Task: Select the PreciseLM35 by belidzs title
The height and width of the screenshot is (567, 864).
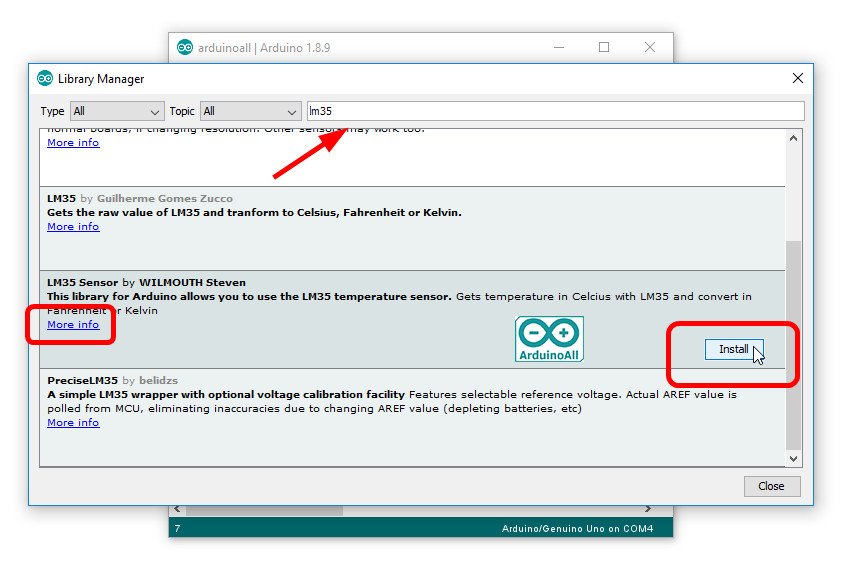Action: coord(112,381)
